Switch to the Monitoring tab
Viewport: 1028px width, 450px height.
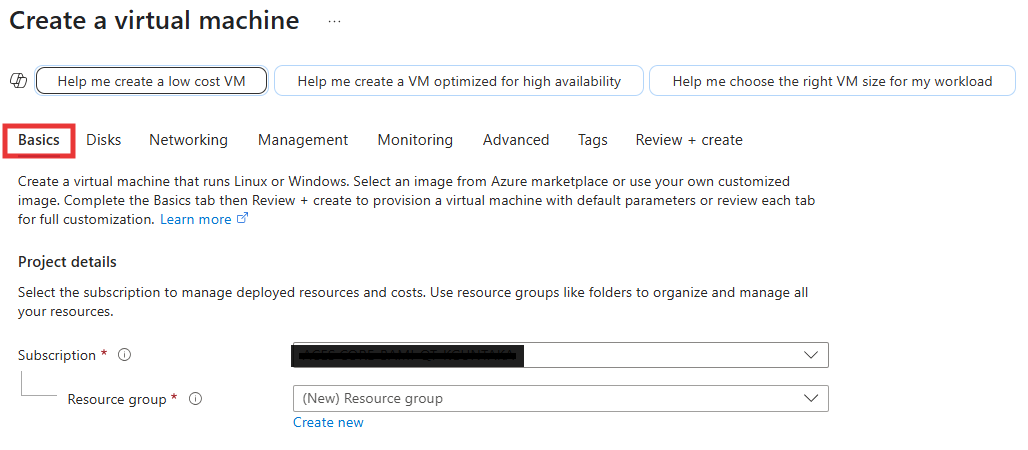click(415, 140)
